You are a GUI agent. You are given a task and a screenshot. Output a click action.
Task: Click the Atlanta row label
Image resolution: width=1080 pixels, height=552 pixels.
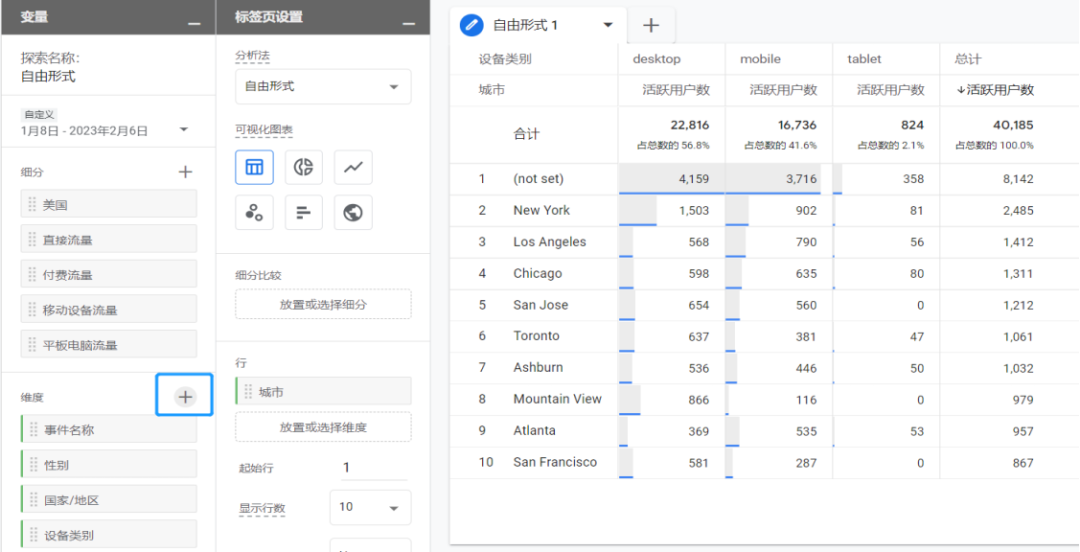tap(534, 430)
